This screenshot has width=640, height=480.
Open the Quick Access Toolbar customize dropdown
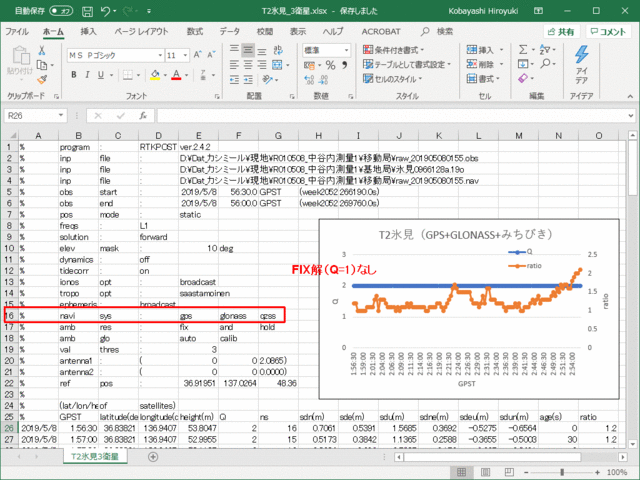[x=149, y=11]
